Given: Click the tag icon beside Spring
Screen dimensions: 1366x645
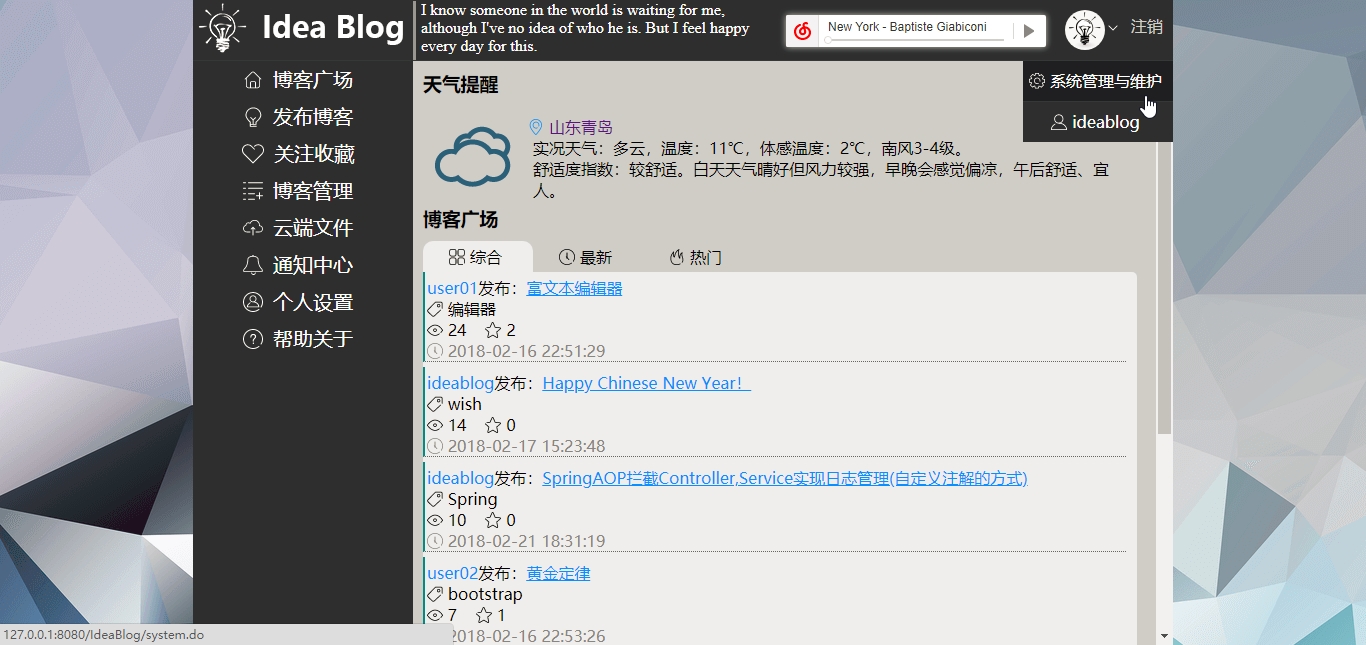Looking at the screenshot, I should [x=435, y=500].
